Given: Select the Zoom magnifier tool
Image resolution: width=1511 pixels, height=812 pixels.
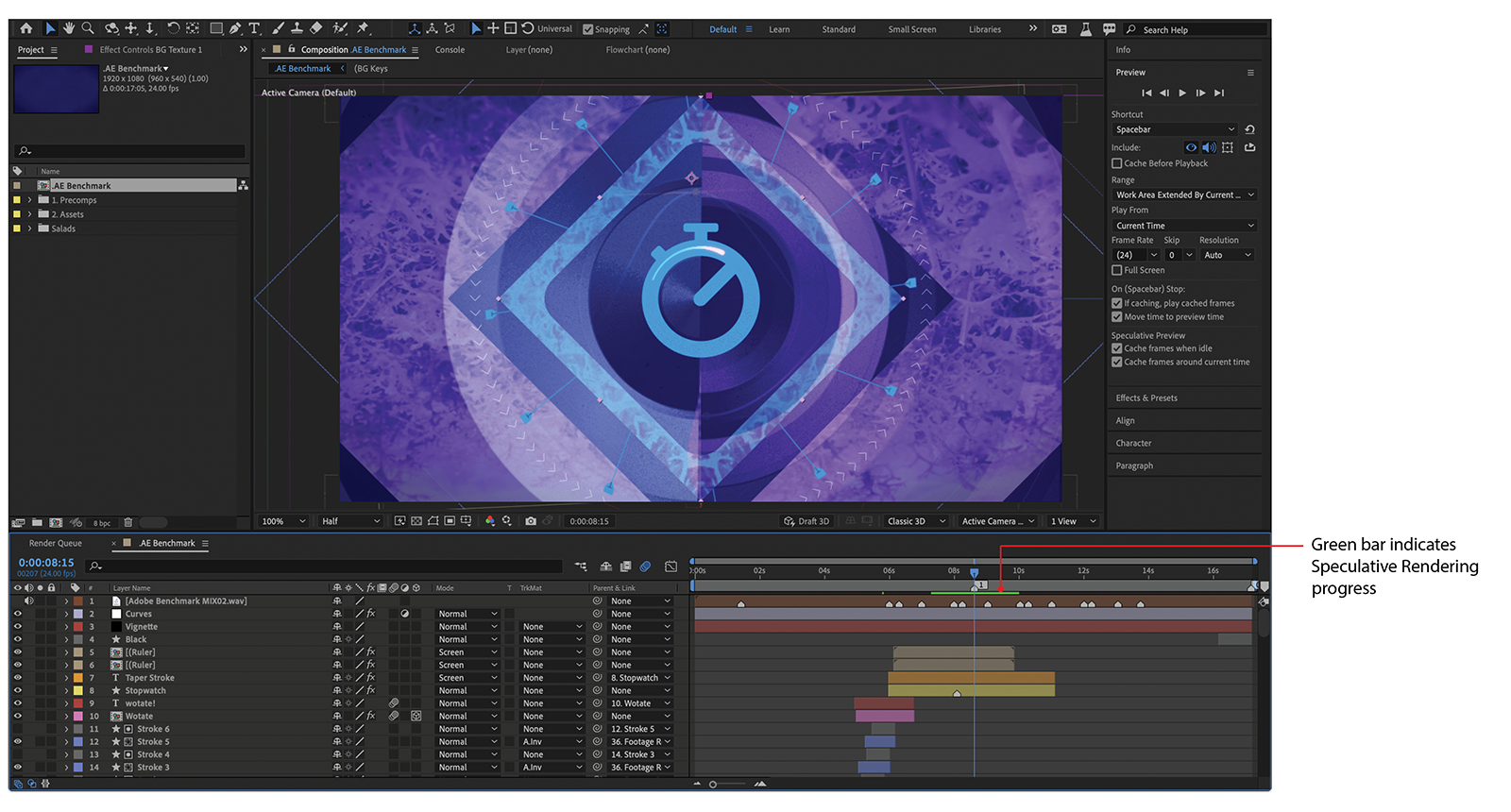Looking at the screenshot, I should click(88, 28).
